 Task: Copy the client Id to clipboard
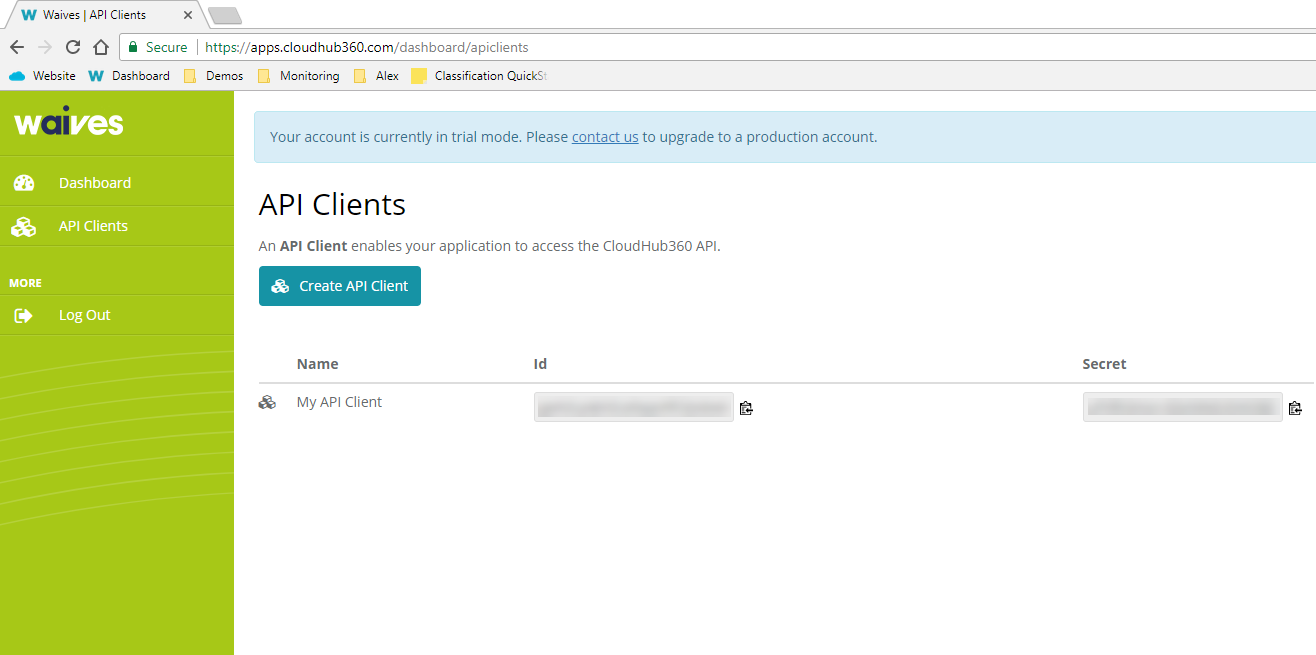click(x=746, y=408)
